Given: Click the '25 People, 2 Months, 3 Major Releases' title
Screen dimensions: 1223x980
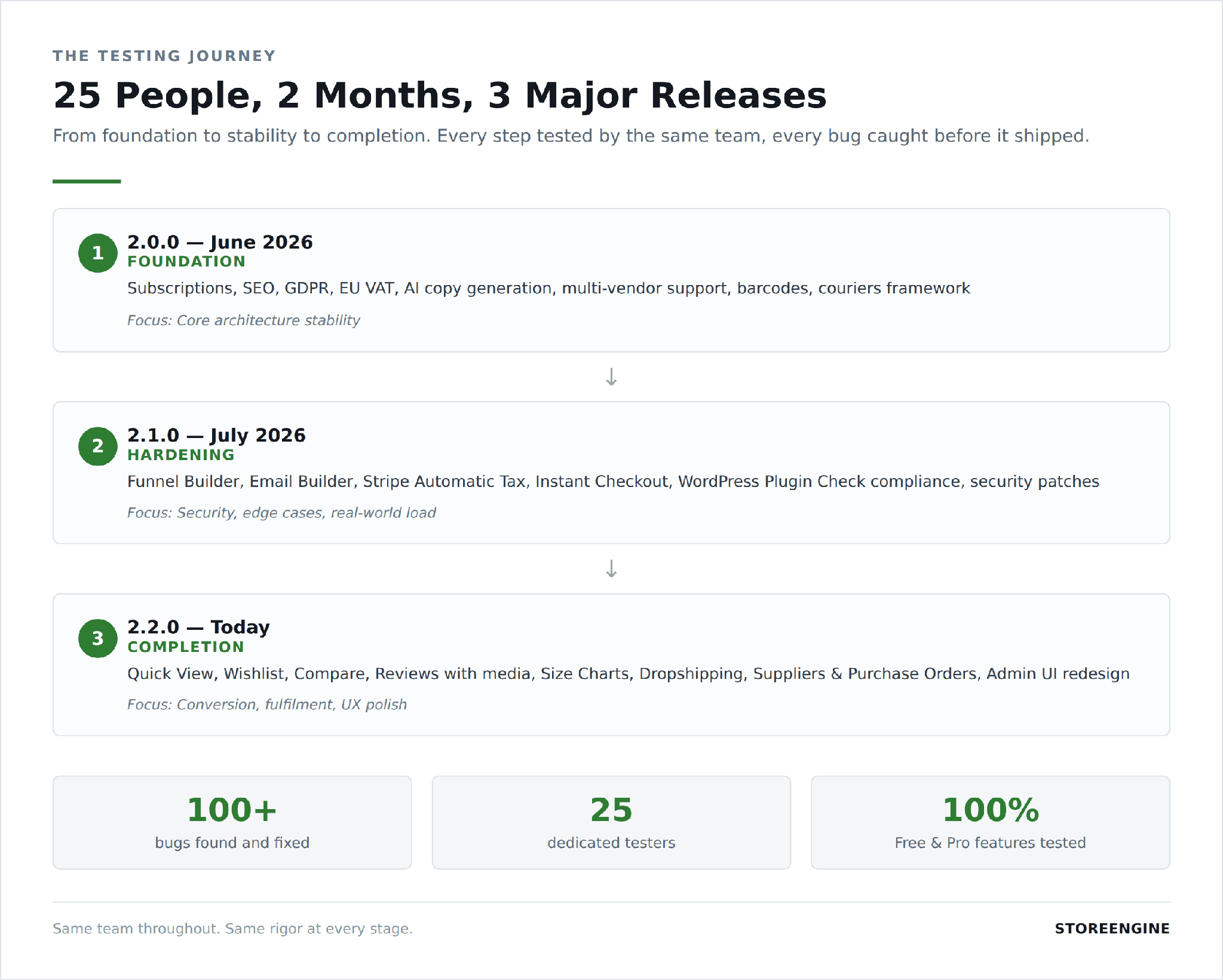Looking at the screenshot, I should tap(440, 96).
